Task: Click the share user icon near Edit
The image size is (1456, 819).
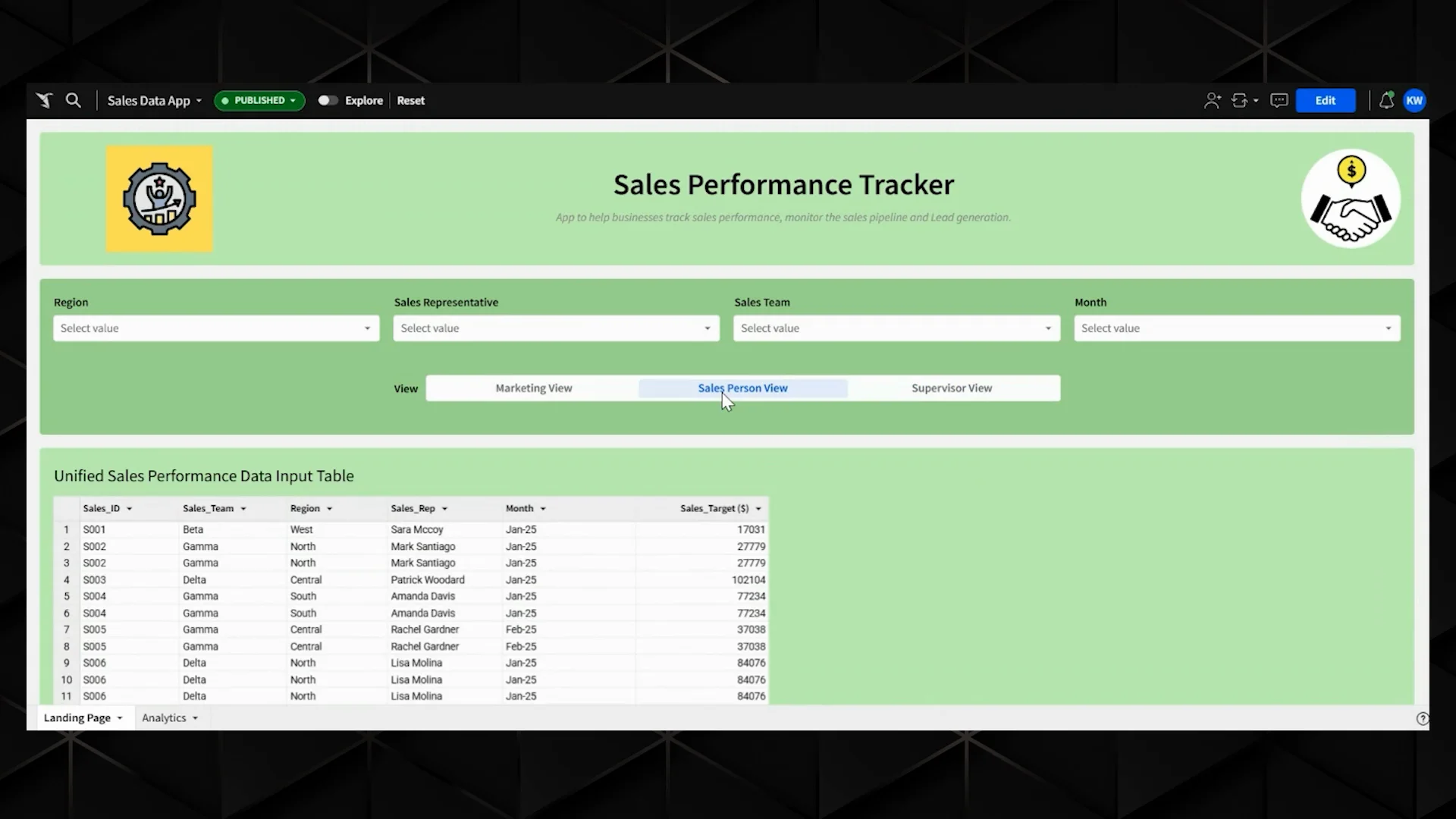Action: (x=1212, y=100)
